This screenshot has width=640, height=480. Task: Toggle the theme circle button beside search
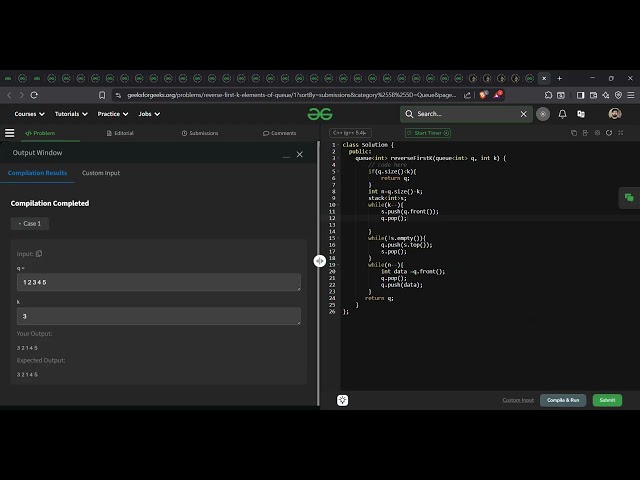pos(543,114)
